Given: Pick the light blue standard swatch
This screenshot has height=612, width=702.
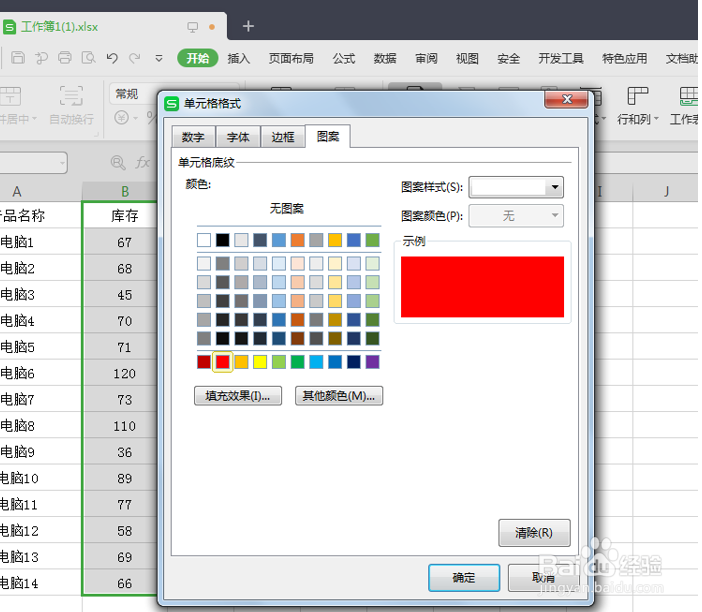Looking at the screenshot, I should pos(316,362).
